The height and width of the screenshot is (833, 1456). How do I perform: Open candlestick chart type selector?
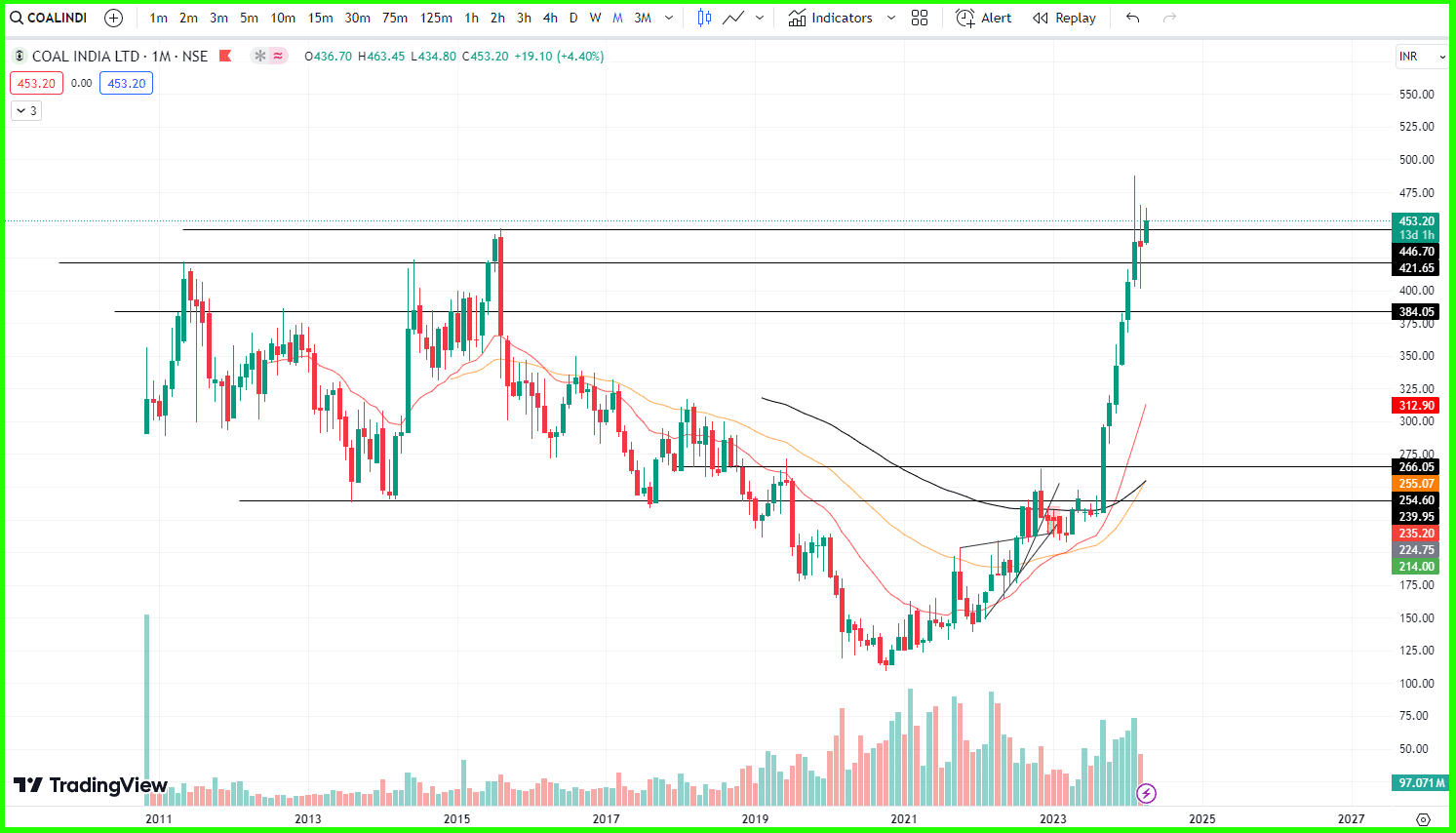pos(704,18)
